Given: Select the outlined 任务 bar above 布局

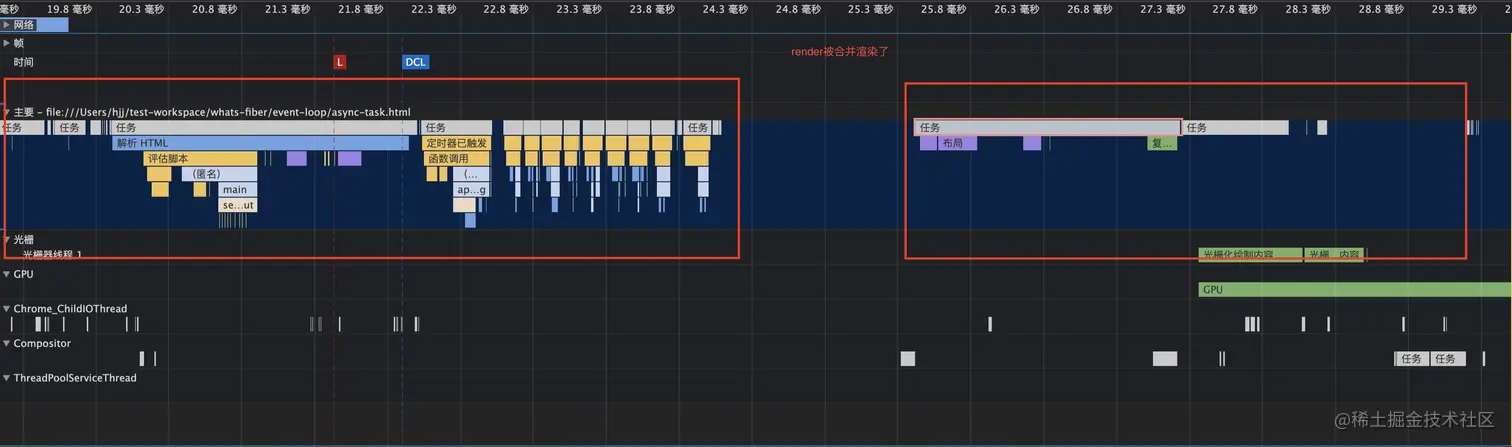Looking at the screenshot, I should 1048,128.
